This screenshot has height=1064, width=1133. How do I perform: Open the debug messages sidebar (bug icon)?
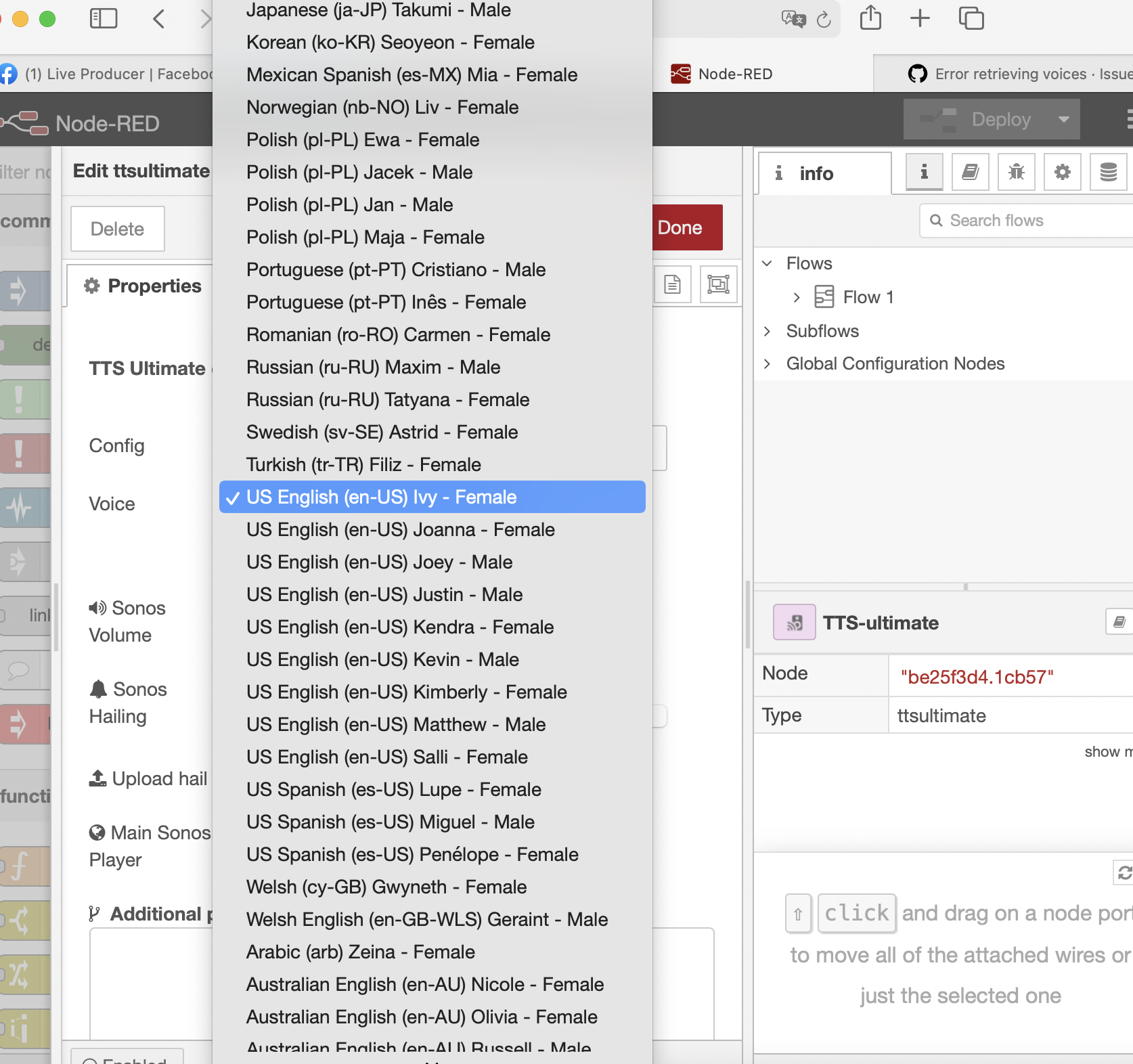pyautogui.click(x=1016, y=172)
